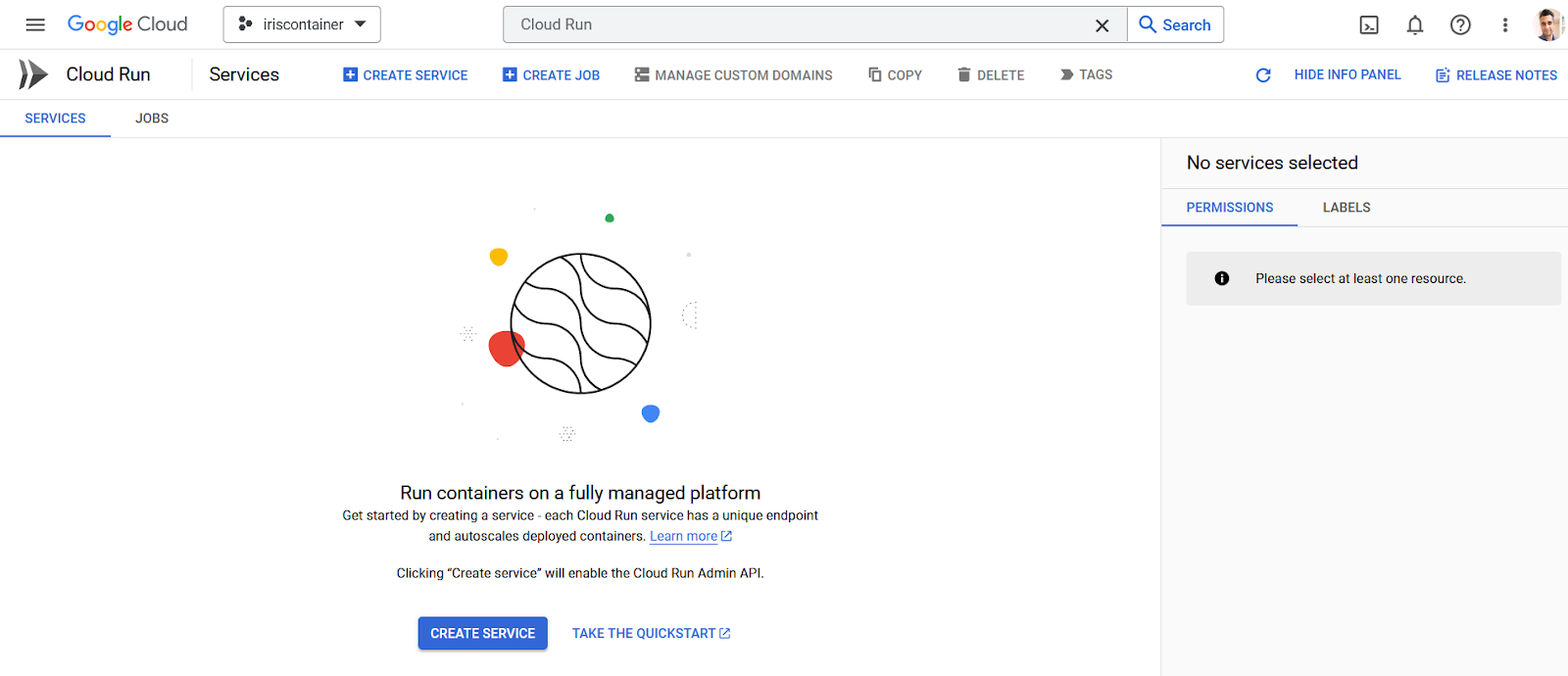Select the Services tab

55,119
